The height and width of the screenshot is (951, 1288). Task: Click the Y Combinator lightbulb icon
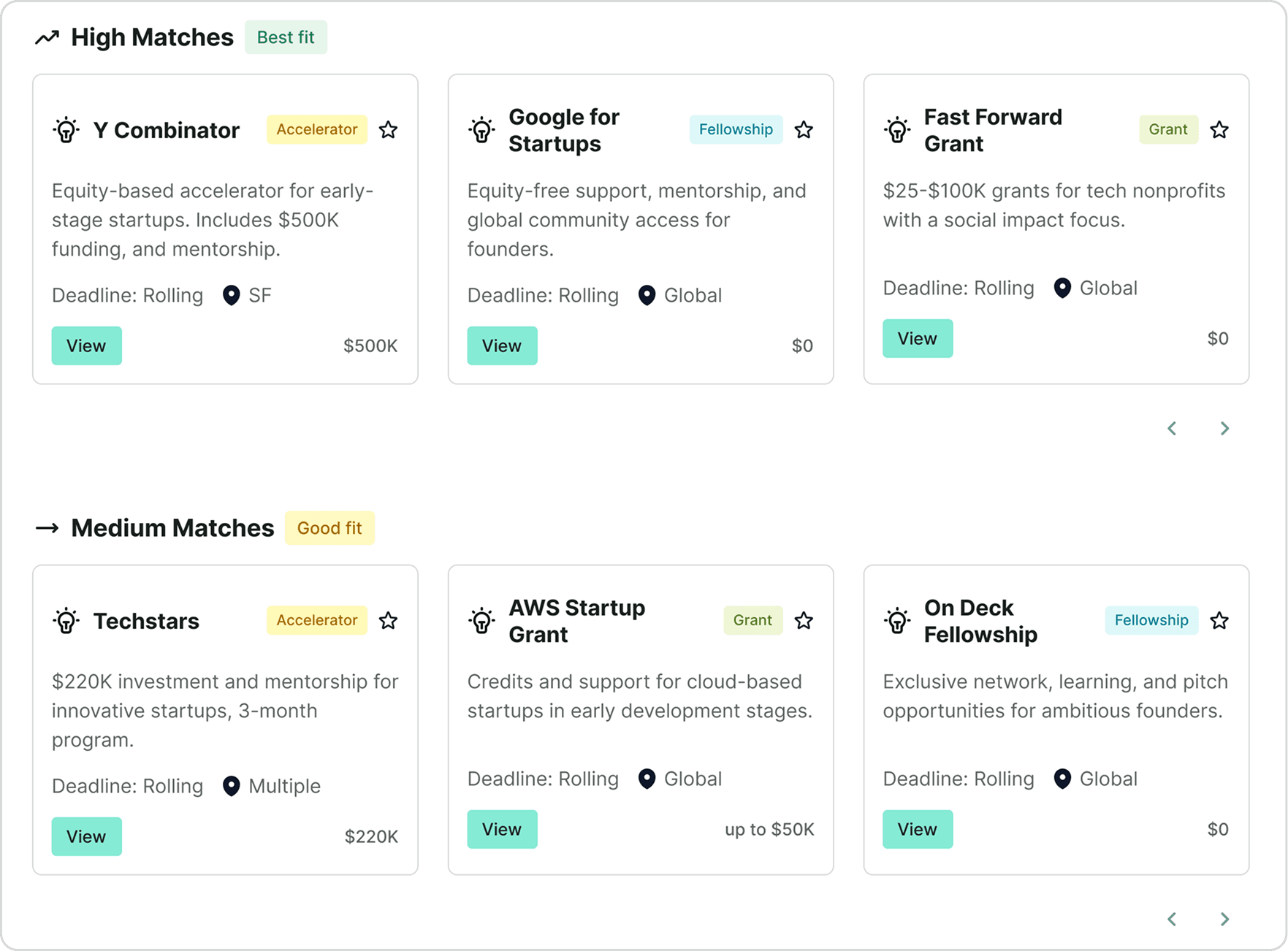pos(66,130)
